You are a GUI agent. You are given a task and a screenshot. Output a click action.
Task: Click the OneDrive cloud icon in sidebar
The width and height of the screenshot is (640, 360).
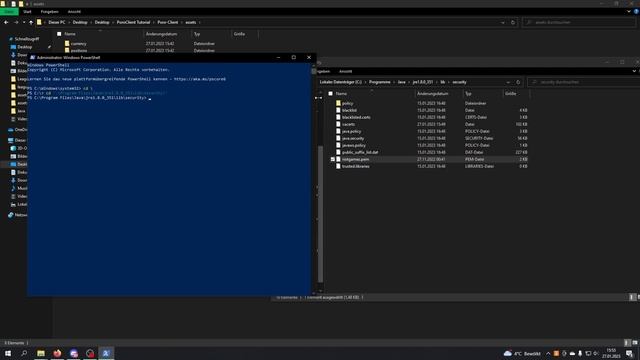pos(11,130)
